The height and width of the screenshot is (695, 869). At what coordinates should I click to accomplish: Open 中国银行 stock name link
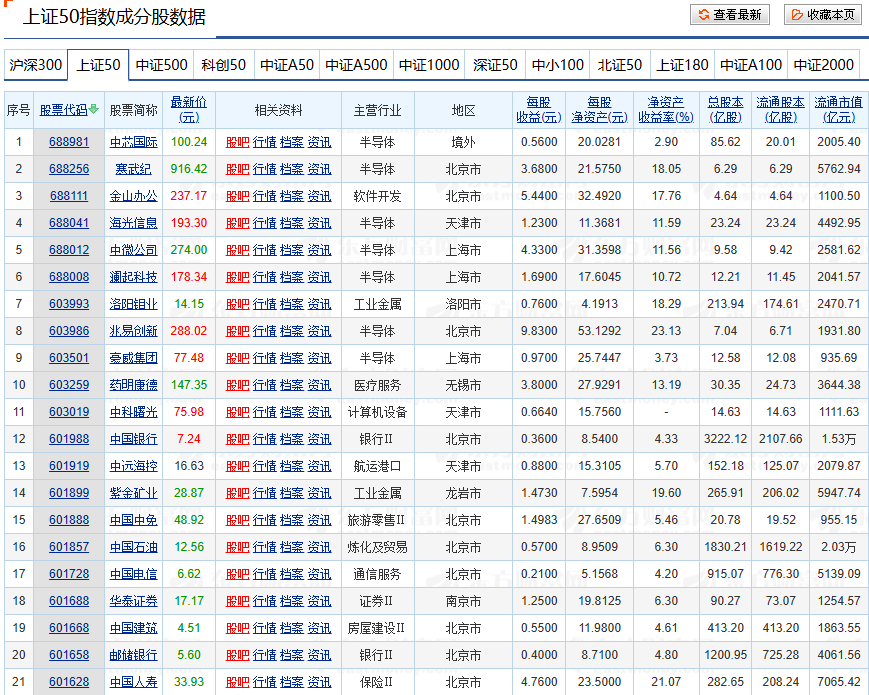(134, 439)
